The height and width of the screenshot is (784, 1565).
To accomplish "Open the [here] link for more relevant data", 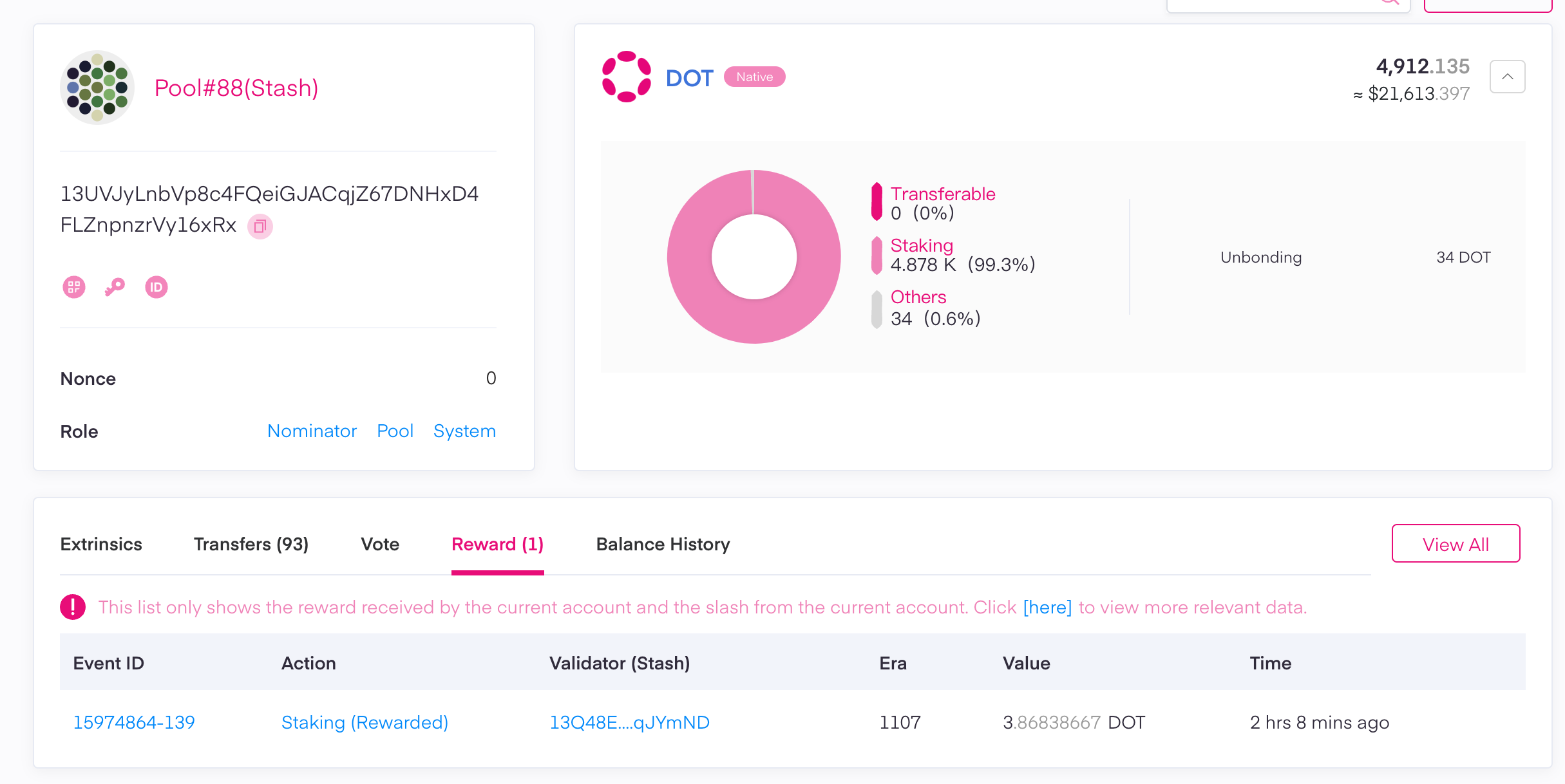I will coord(1046,606).
